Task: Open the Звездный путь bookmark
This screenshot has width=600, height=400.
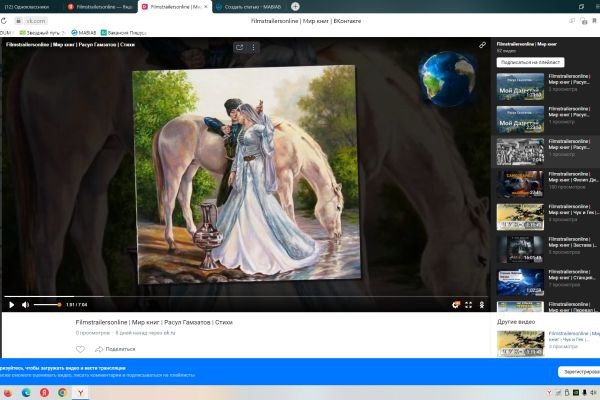Action: point(42,33)
